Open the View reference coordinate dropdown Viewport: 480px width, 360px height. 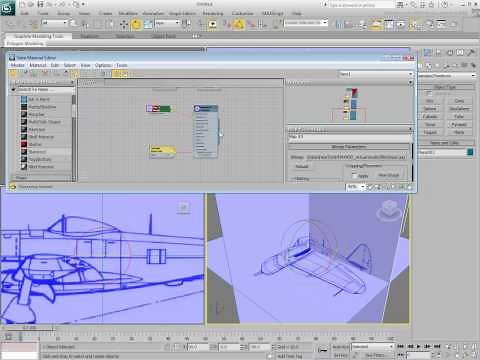coord(167,23)
